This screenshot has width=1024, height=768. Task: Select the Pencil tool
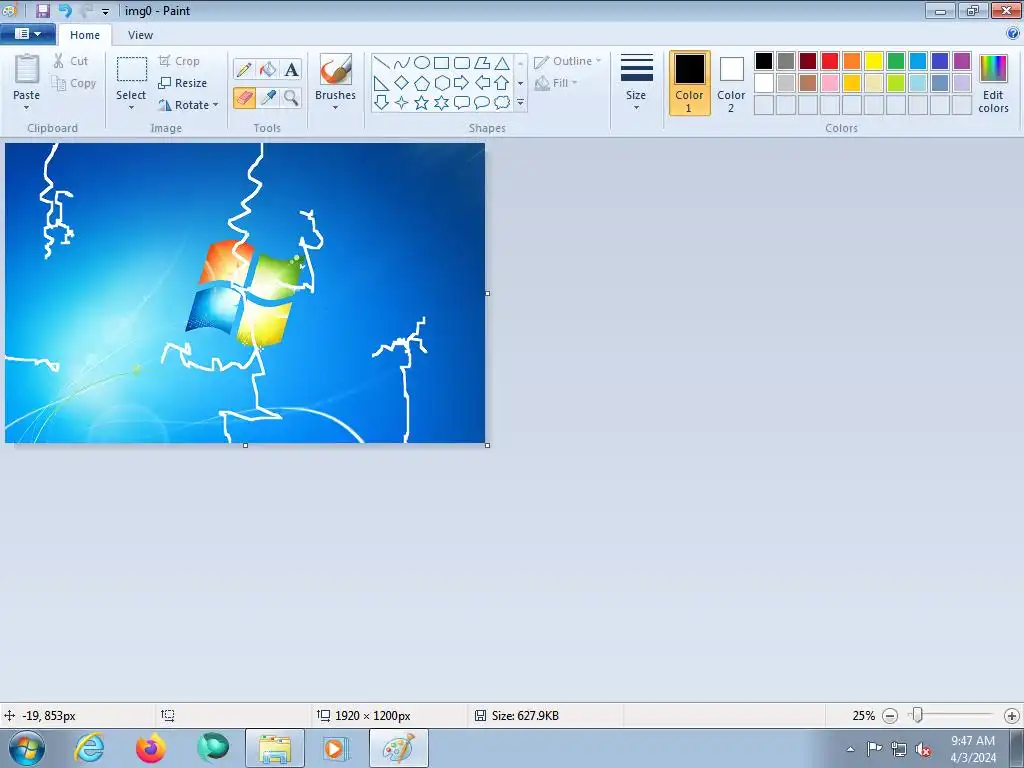pos(244,69)
